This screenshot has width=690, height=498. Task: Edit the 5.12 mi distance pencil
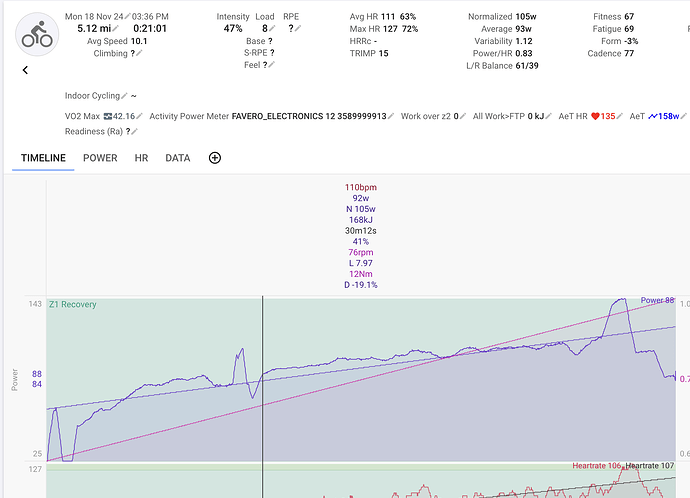(x=115, y=29)
